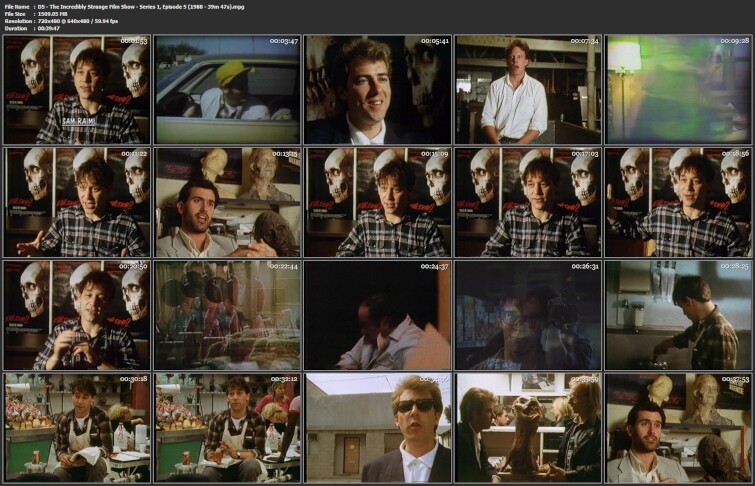Click the file size value '1509.05 MB'
Image resolution: width=755 pixels, height=486 pixels.
coord(52,14)
